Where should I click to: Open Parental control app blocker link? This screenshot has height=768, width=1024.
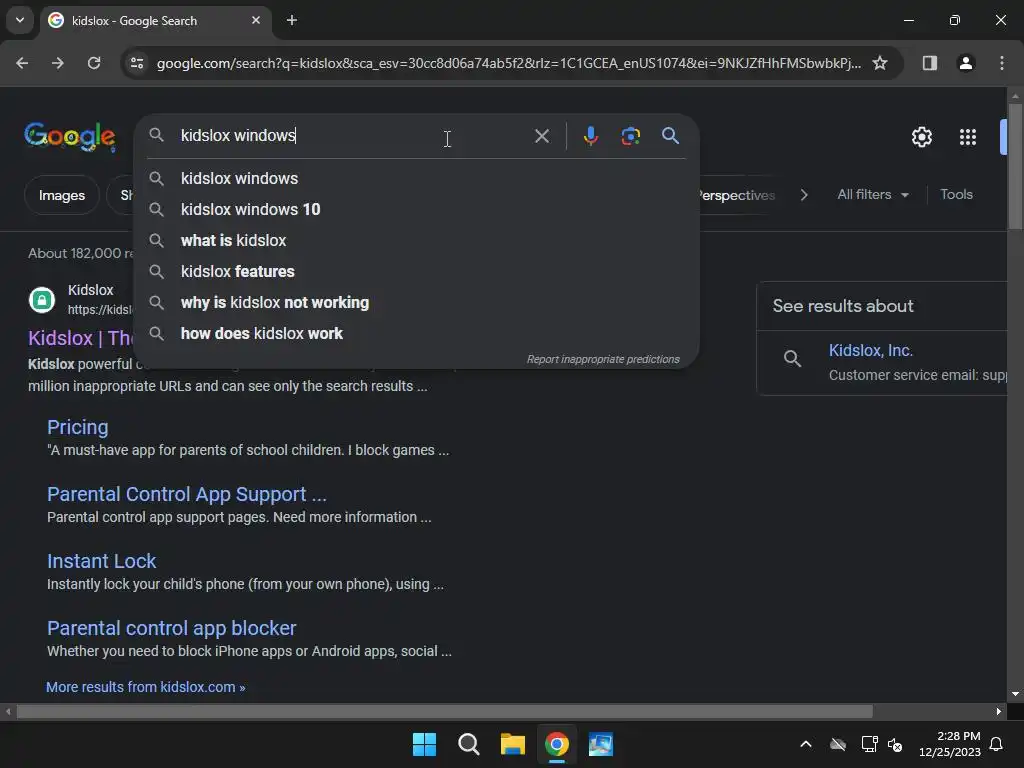(172, 628)
